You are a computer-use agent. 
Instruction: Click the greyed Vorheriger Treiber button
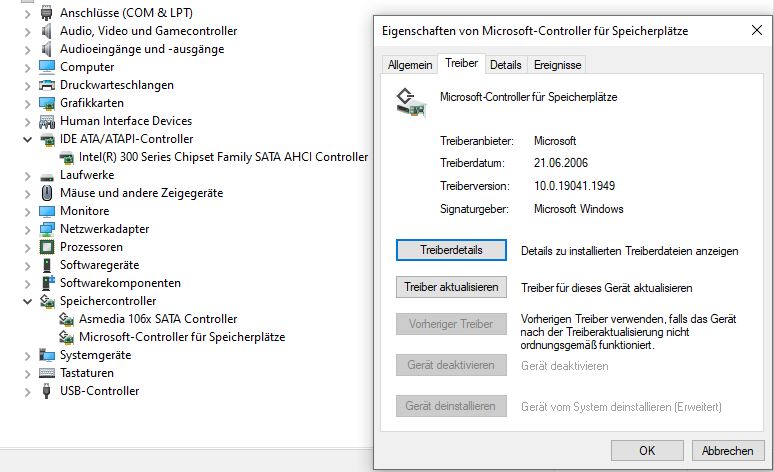click(451, 324)
